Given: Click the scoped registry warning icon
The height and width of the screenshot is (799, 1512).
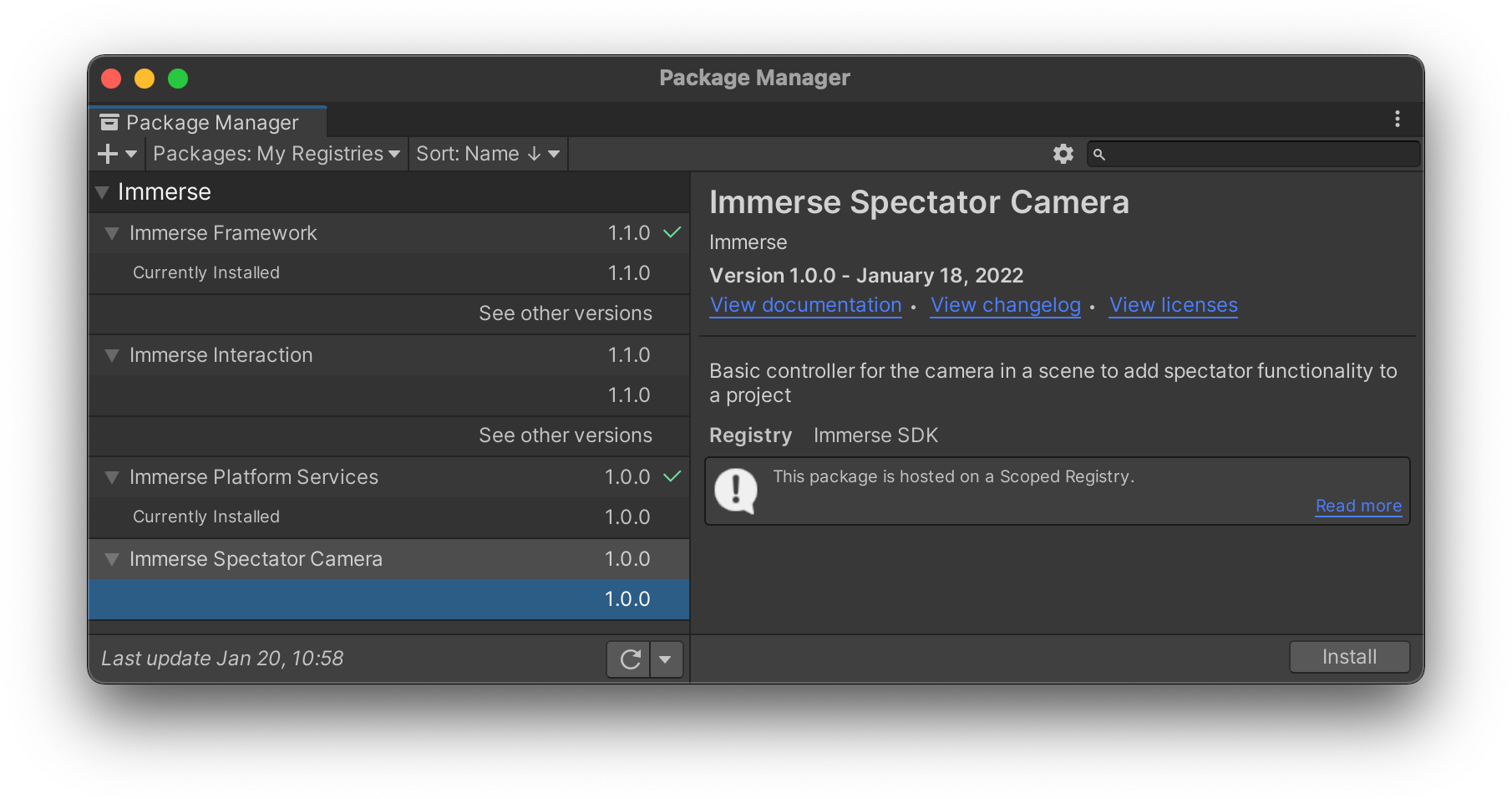Looking at the screenshot, I should click(736, 491).
